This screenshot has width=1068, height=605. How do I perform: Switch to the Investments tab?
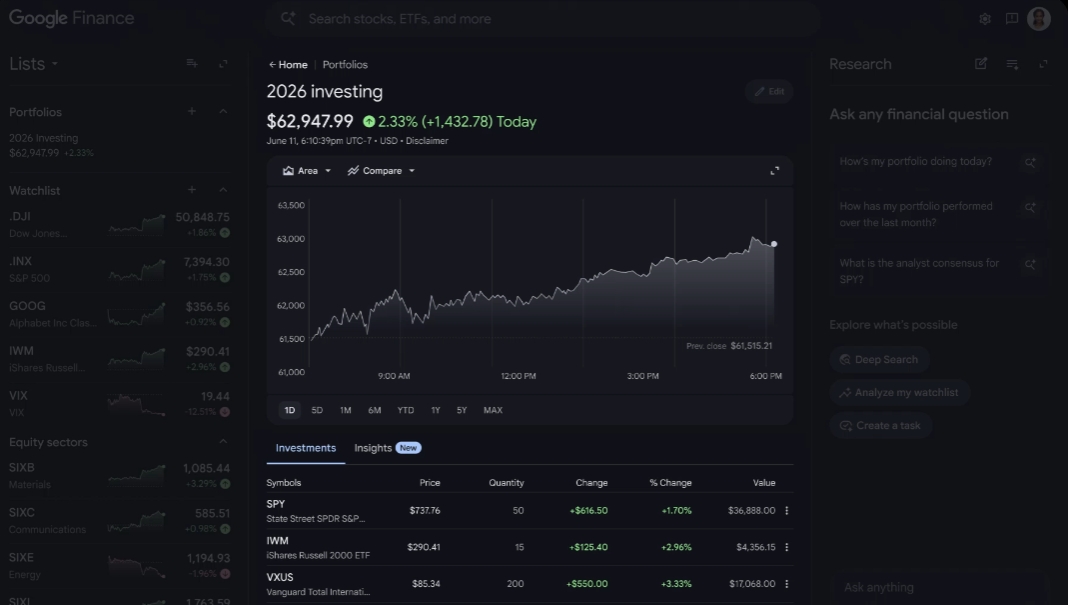(x=306, y=448)
